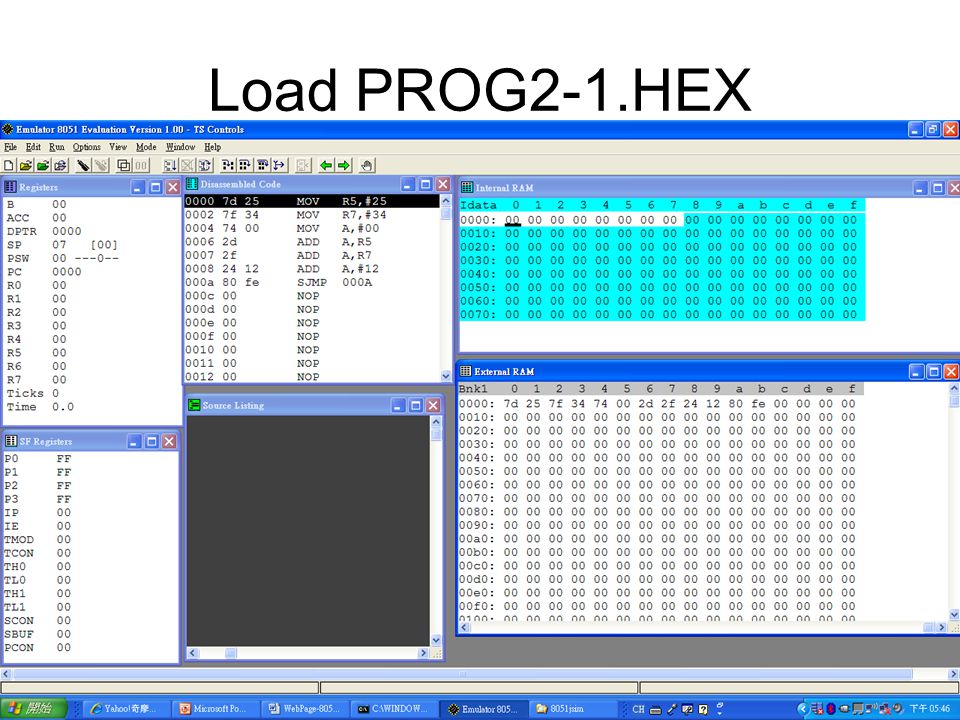Open the Edit menu
The height and width of the screenshot is (720, 960).
33,147
